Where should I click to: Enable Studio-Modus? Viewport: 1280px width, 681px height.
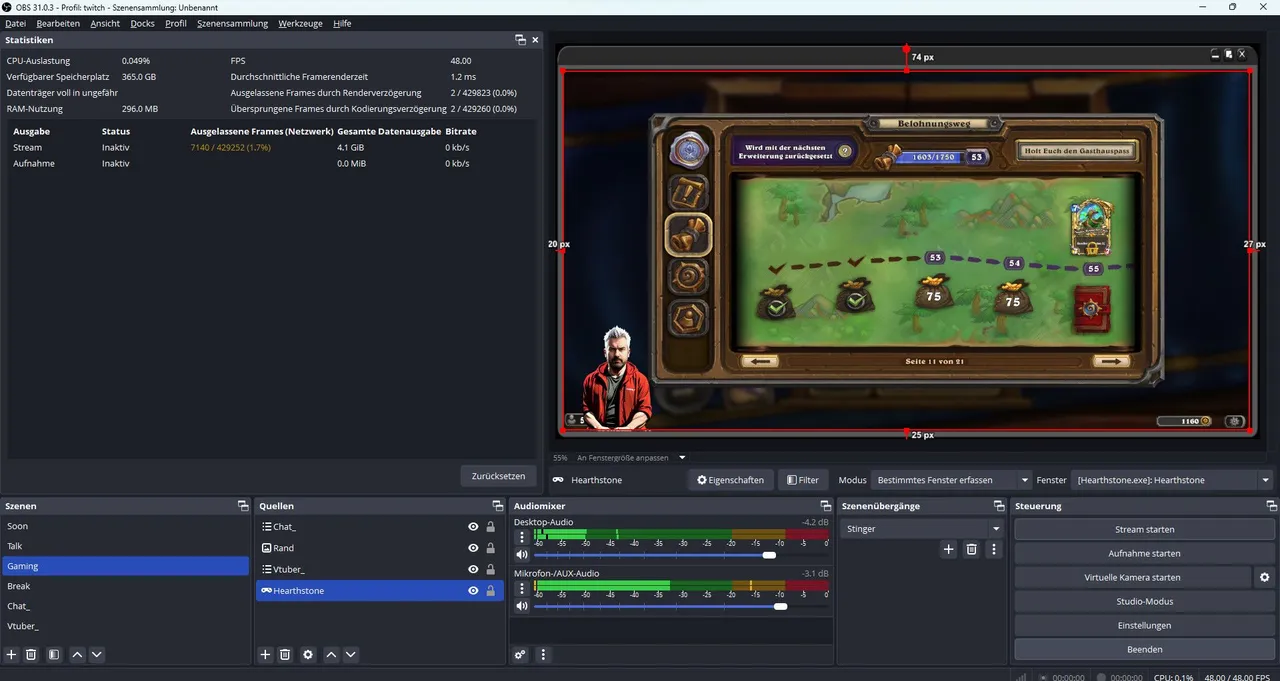(1144, 601)
